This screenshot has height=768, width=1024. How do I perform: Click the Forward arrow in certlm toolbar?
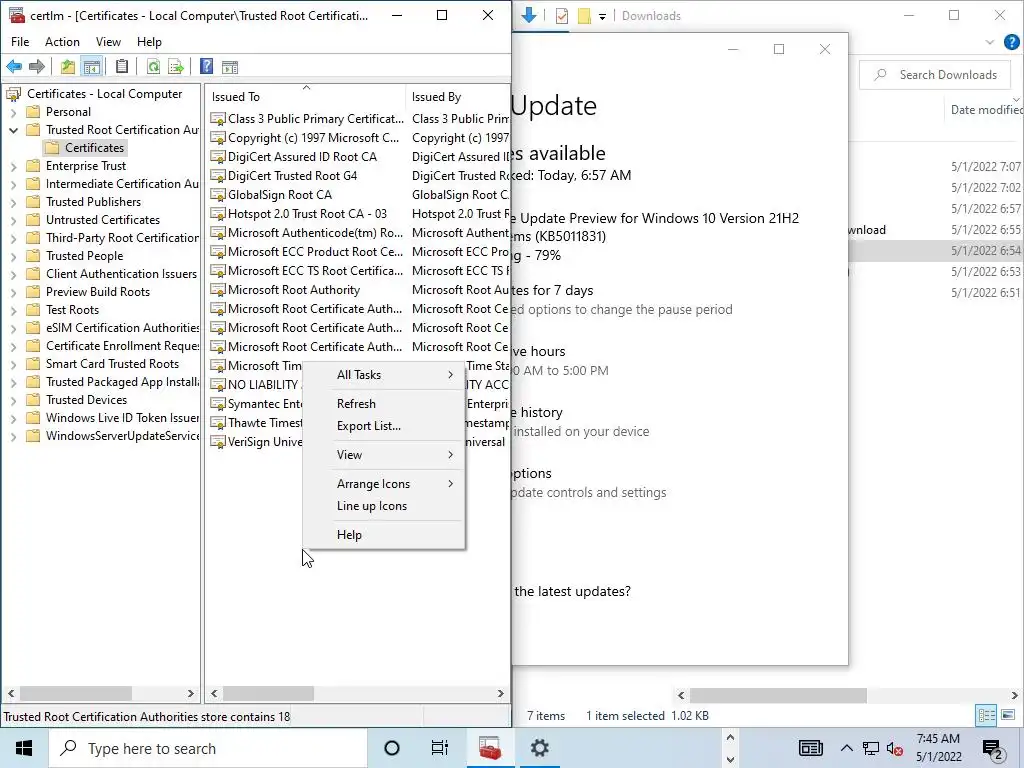(x=37, y=67)
